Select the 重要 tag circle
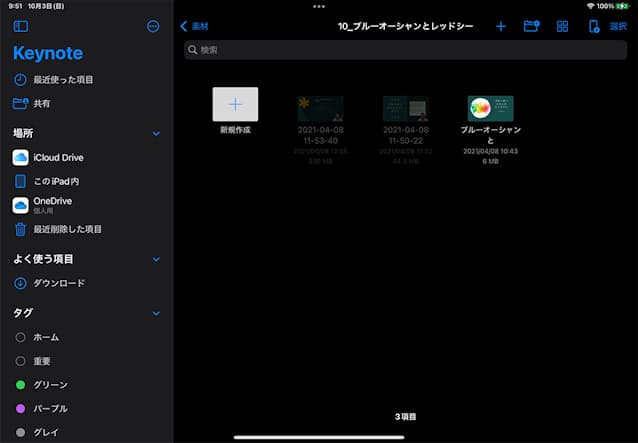This screenshot has height=443, width=638. [21, 361]
